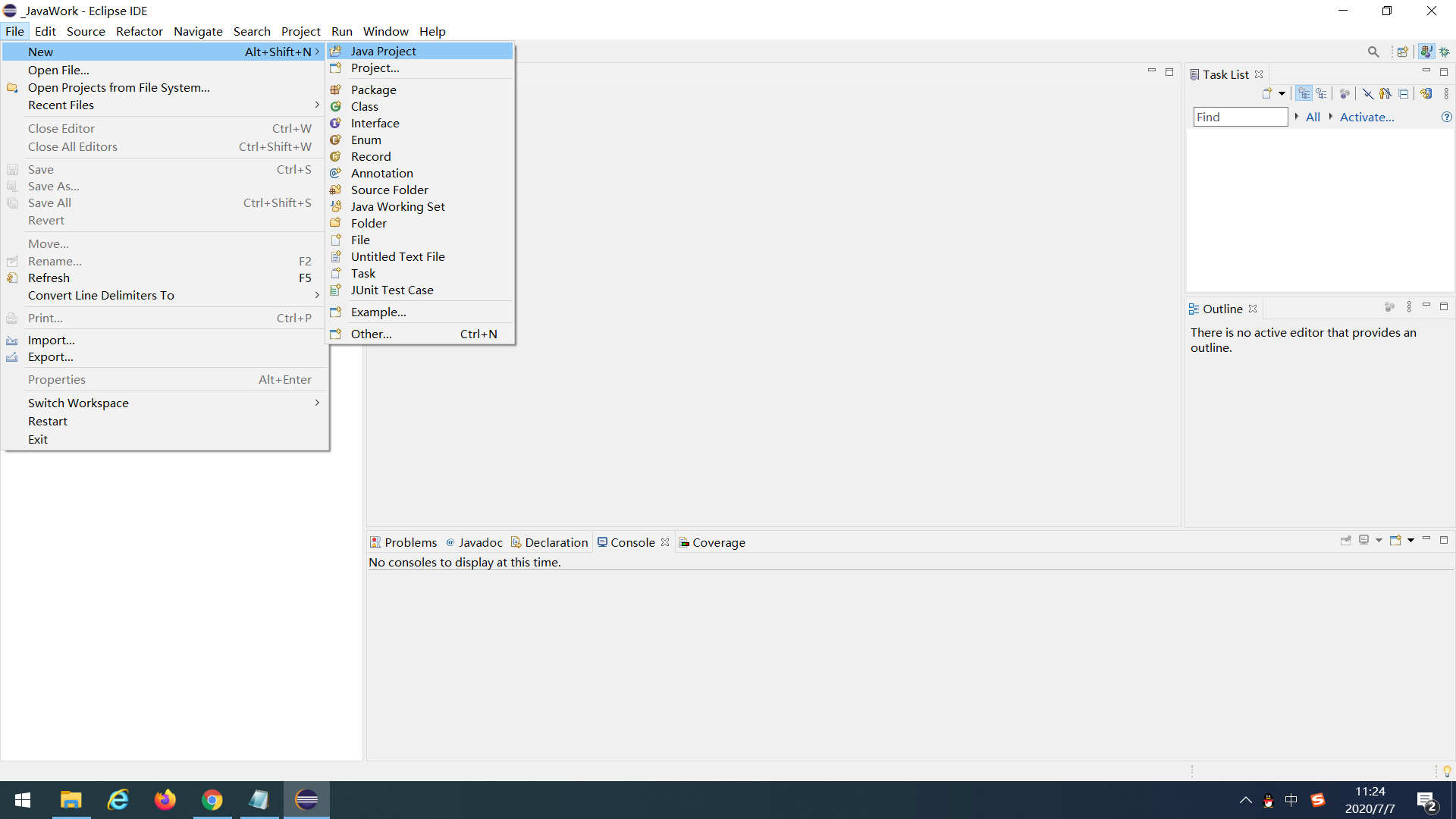Click the Untitled Text File icon
Image resolution: width=1456 pixels, height=819 pixels.
(335, 256)
